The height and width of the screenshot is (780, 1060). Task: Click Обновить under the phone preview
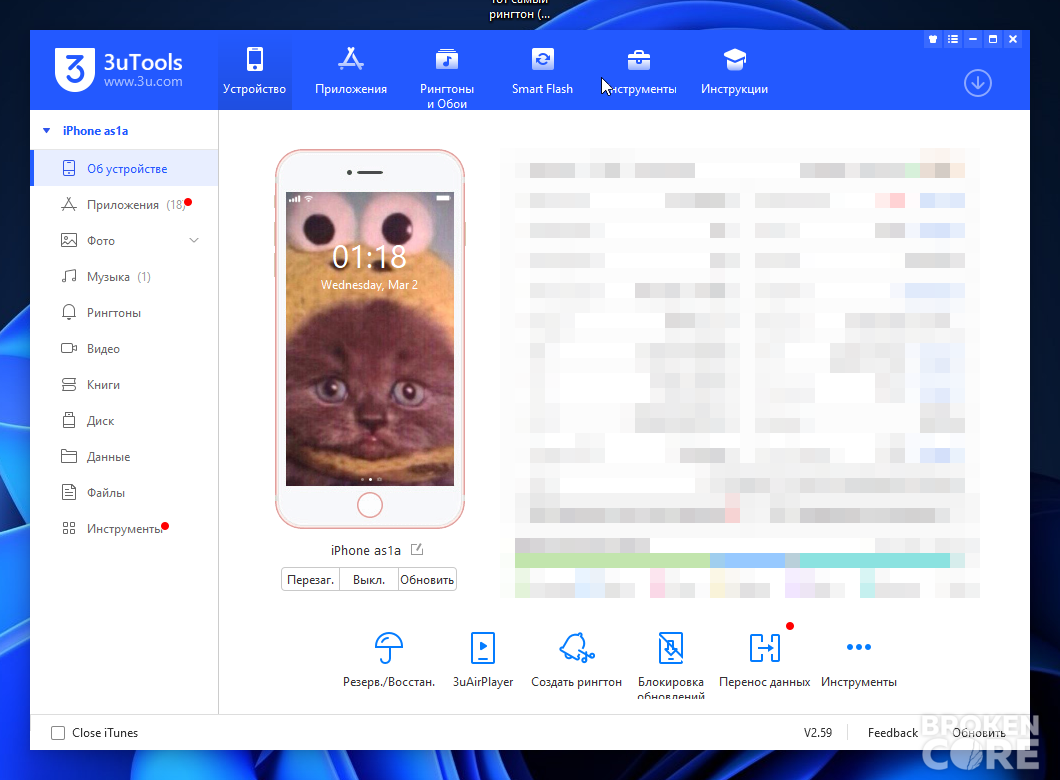[427, 580]
